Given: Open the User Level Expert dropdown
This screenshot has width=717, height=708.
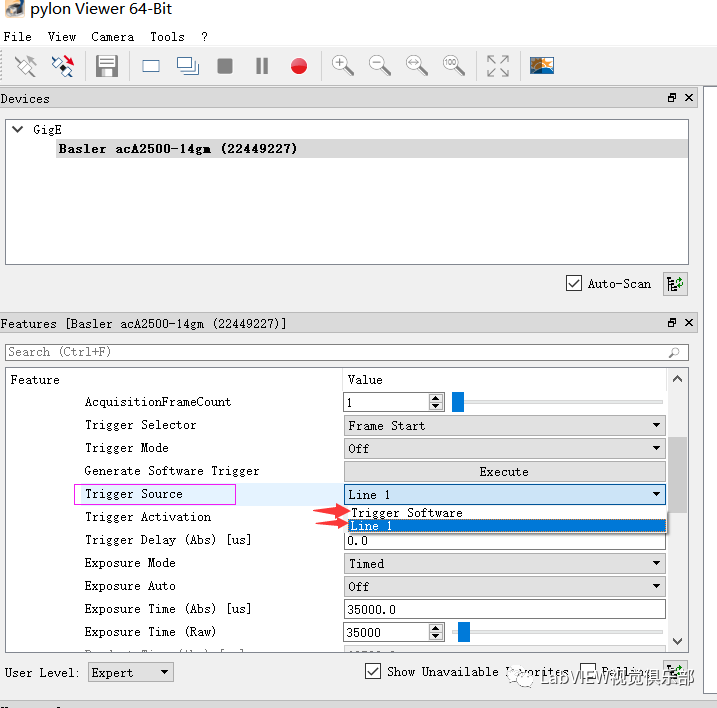Looking at the screenshot, I should point(130,672).
